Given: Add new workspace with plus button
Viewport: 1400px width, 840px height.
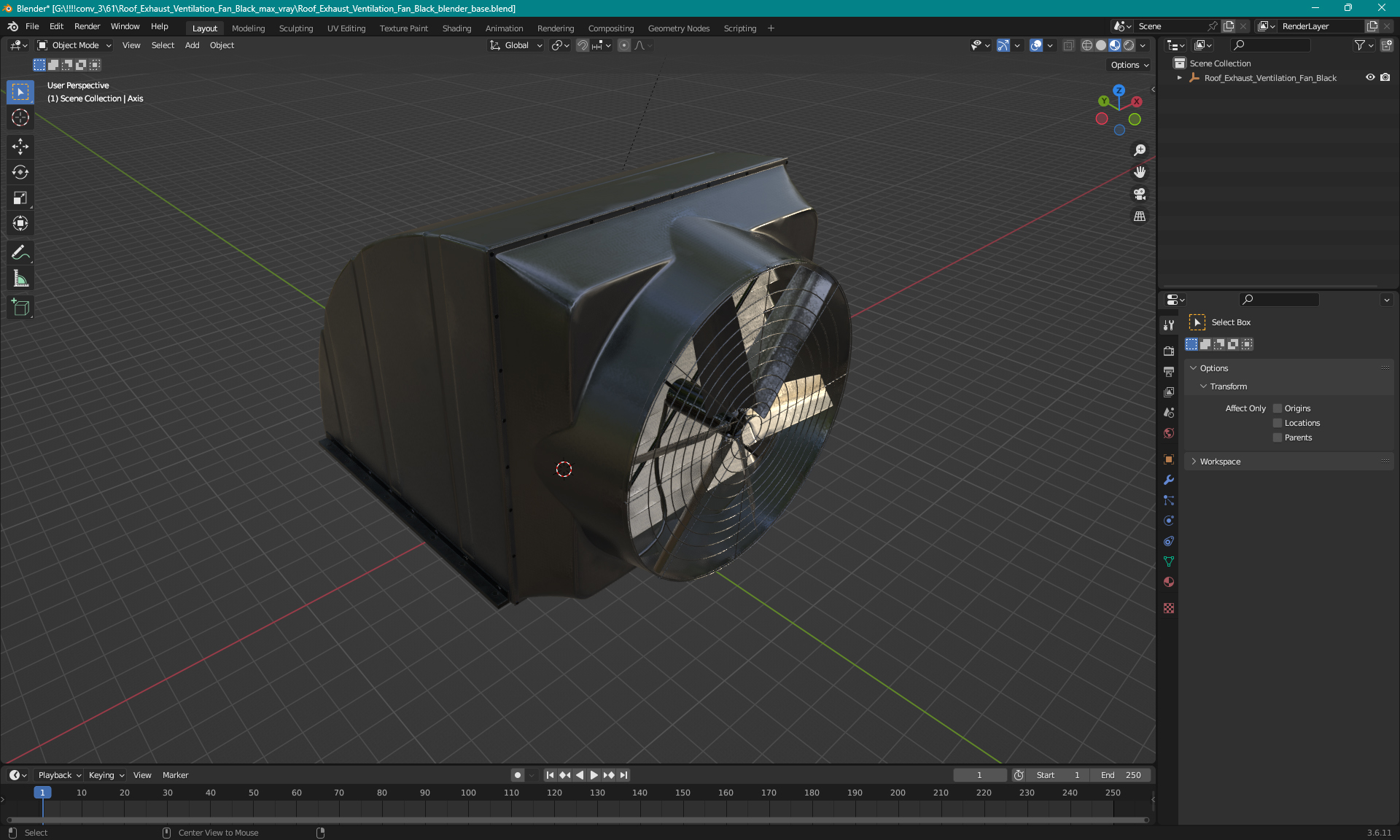Looking at the screenshot, I should (x=771, y=28).
